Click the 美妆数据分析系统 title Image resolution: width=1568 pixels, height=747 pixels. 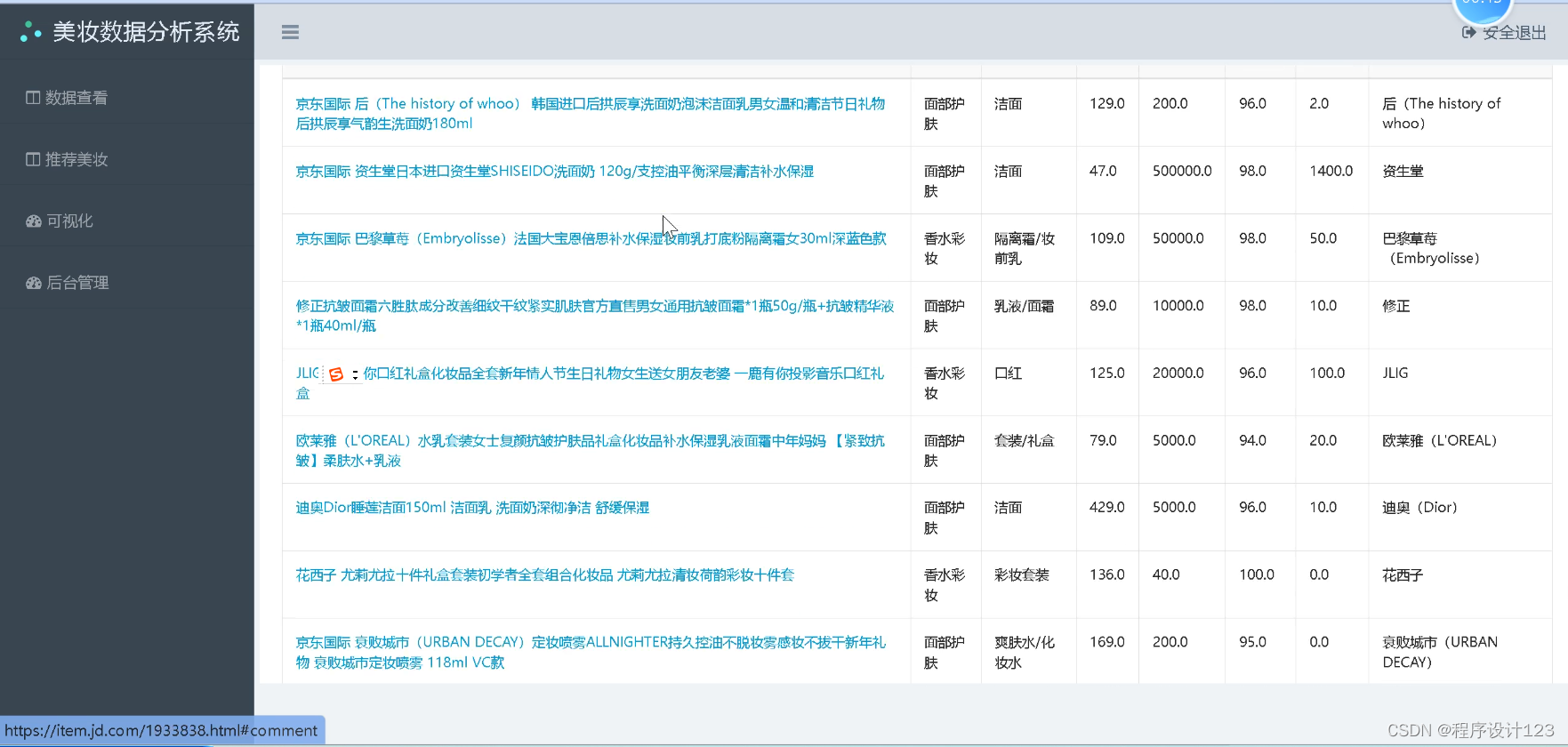146,32
